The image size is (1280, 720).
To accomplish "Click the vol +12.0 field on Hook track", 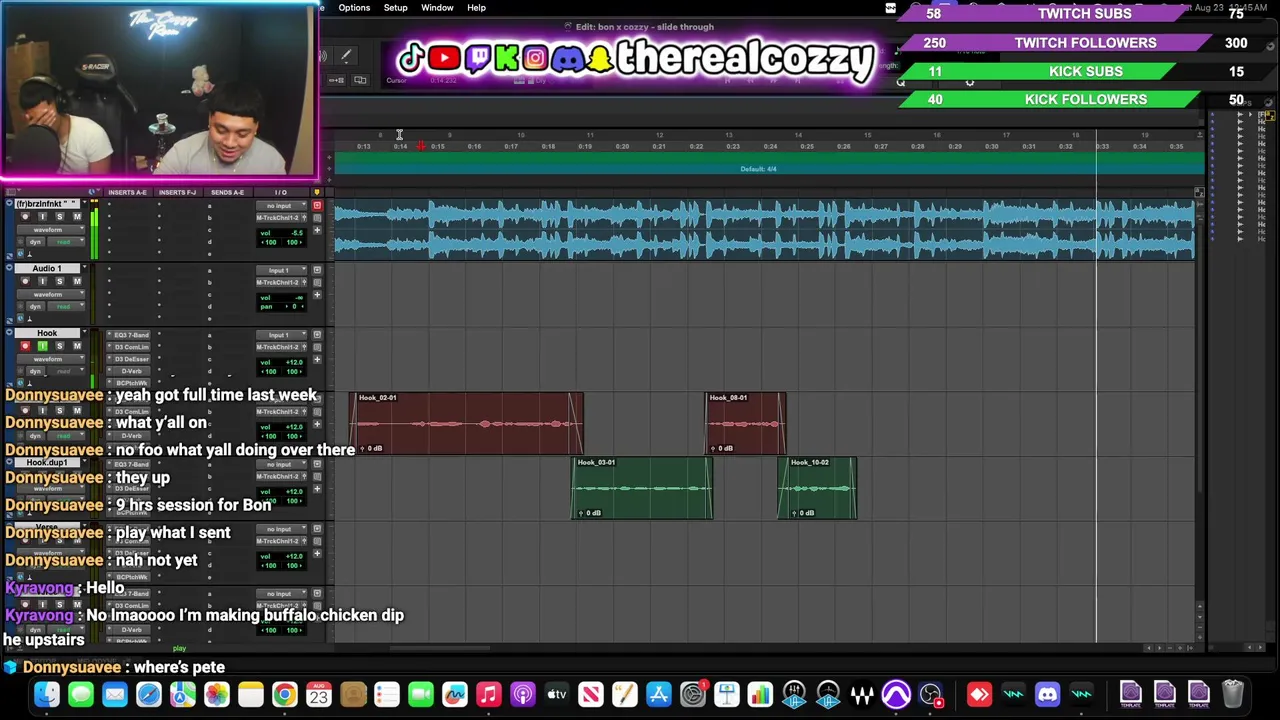I will 281,362.
